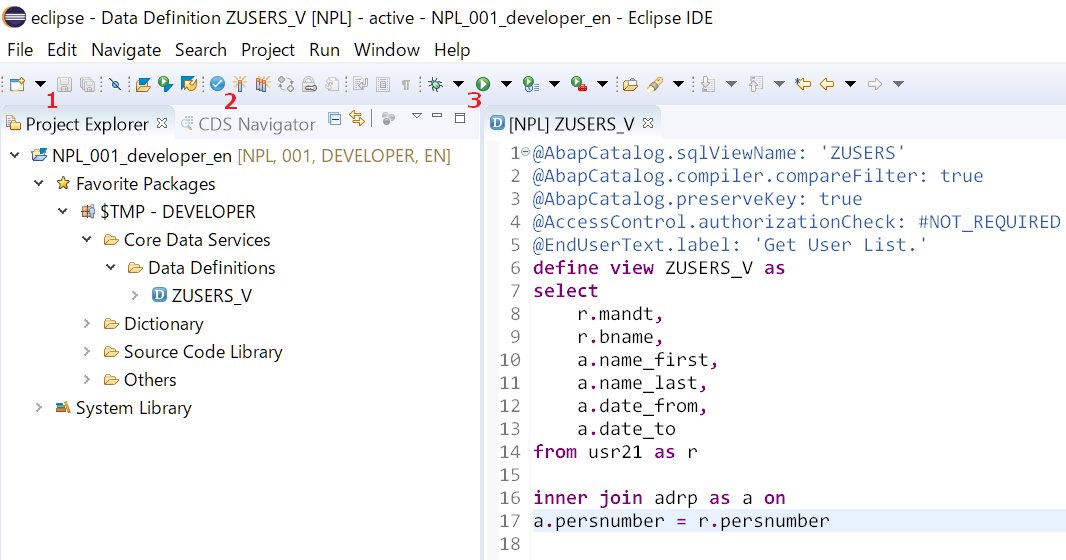Click the Previous Annotation icon
Viewport: 1066px width, 560px height.
point(756,84)
